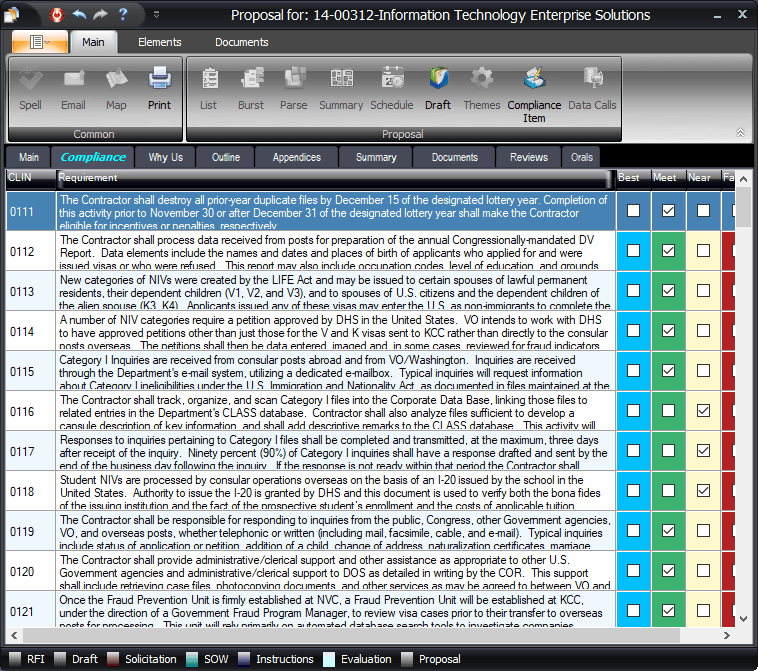Click the redo arrow in title bar
Screen dimensions: 758x671
(x=100, y=15)
